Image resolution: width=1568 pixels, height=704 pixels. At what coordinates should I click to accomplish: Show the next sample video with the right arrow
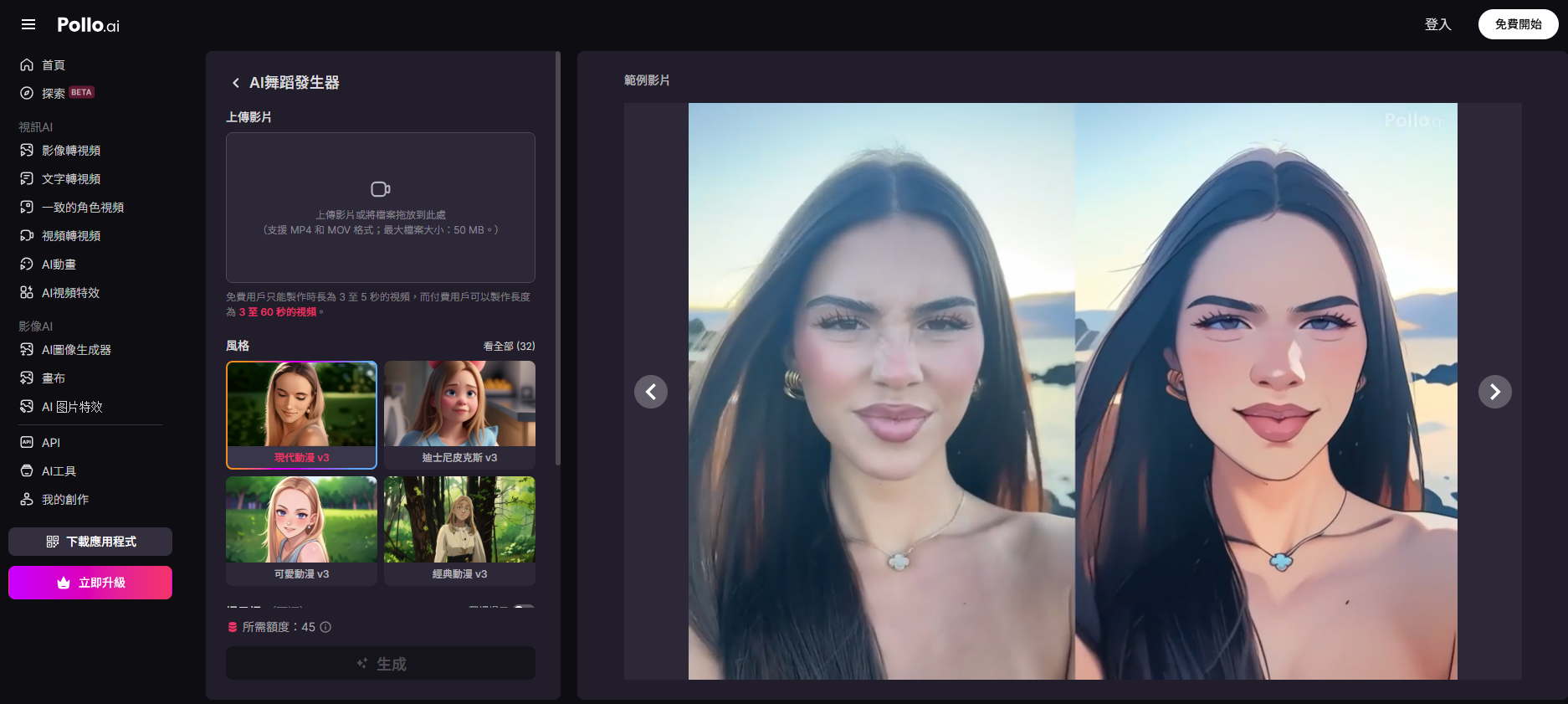(x=1494, y=392)
